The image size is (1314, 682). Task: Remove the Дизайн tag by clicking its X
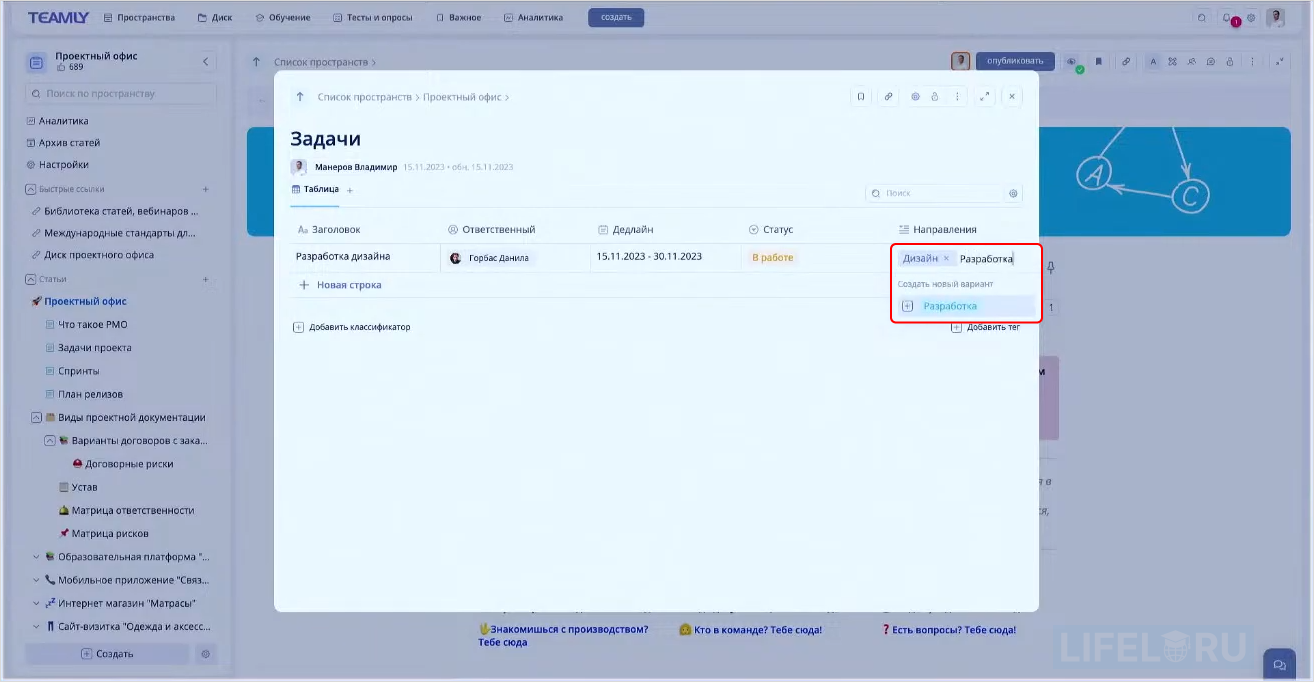(947, 257)
